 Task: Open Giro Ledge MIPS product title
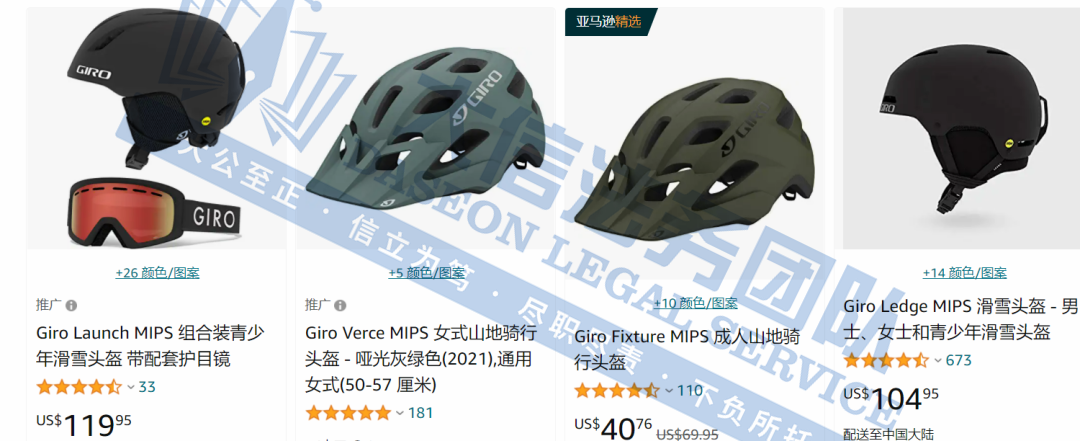point(960,319)
